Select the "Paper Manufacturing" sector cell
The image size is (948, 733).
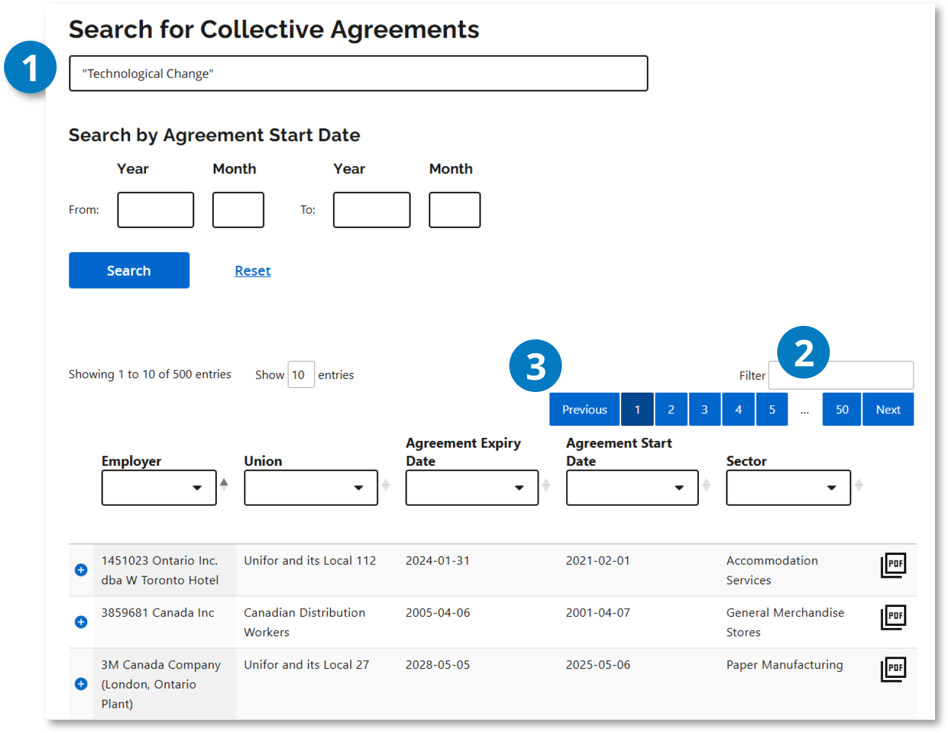click(x=784, y=665)
